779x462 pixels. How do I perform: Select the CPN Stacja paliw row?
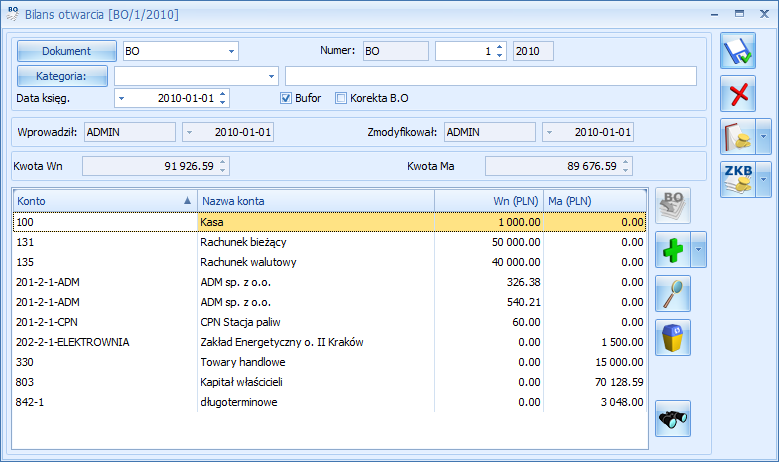[329, 322]
